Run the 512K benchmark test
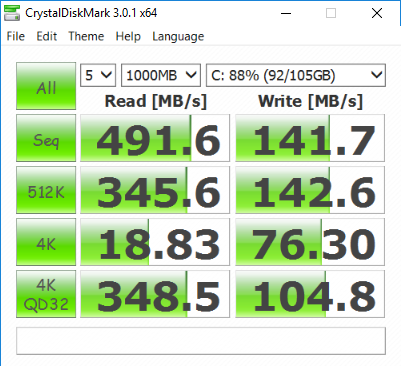This screenshot has height=366, width=401. (x=46, y=190)
